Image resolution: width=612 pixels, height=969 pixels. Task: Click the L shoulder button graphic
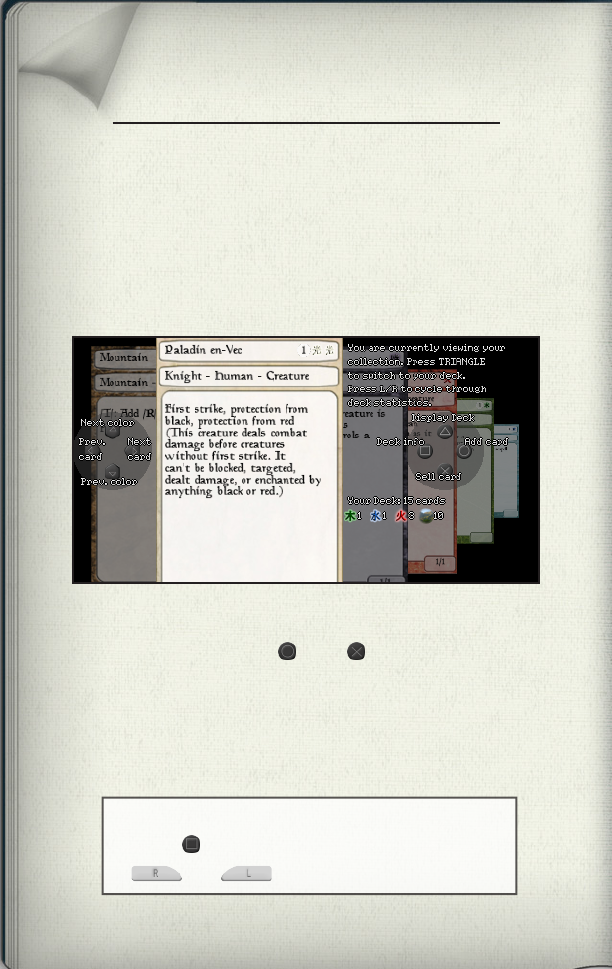(247, 873)
